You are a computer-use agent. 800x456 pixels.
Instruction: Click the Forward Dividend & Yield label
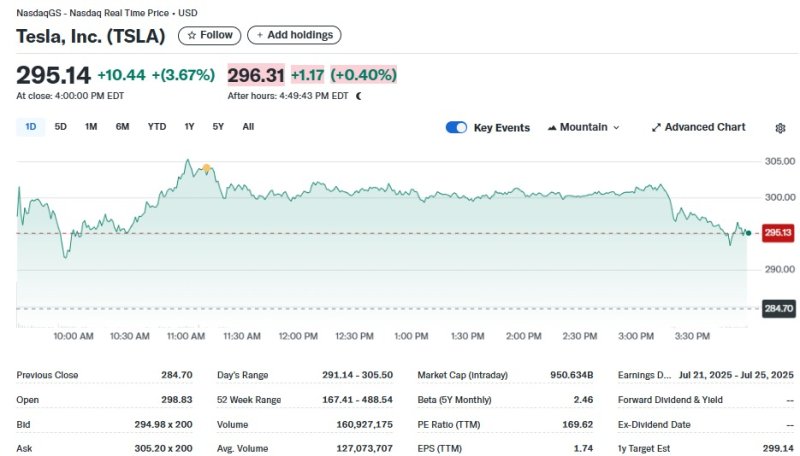[x=670, y=400]
